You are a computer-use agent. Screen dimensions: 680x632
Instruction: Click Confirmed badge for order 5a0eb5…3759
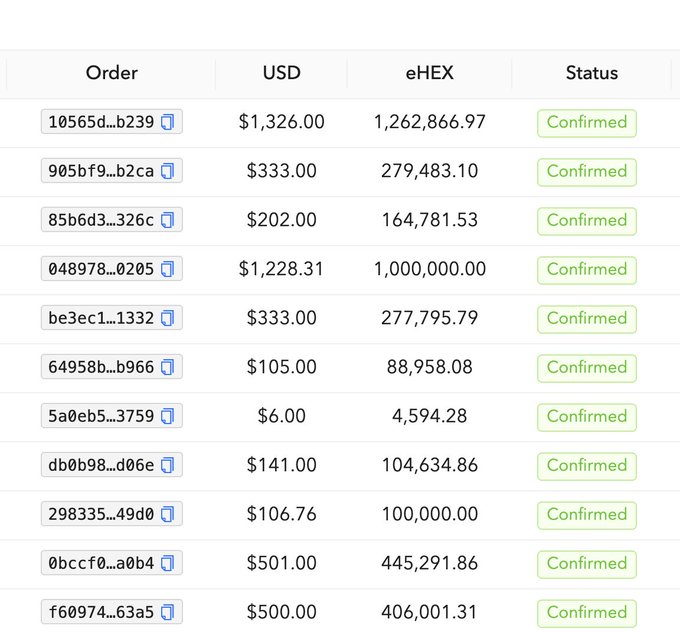pos(587,417)
